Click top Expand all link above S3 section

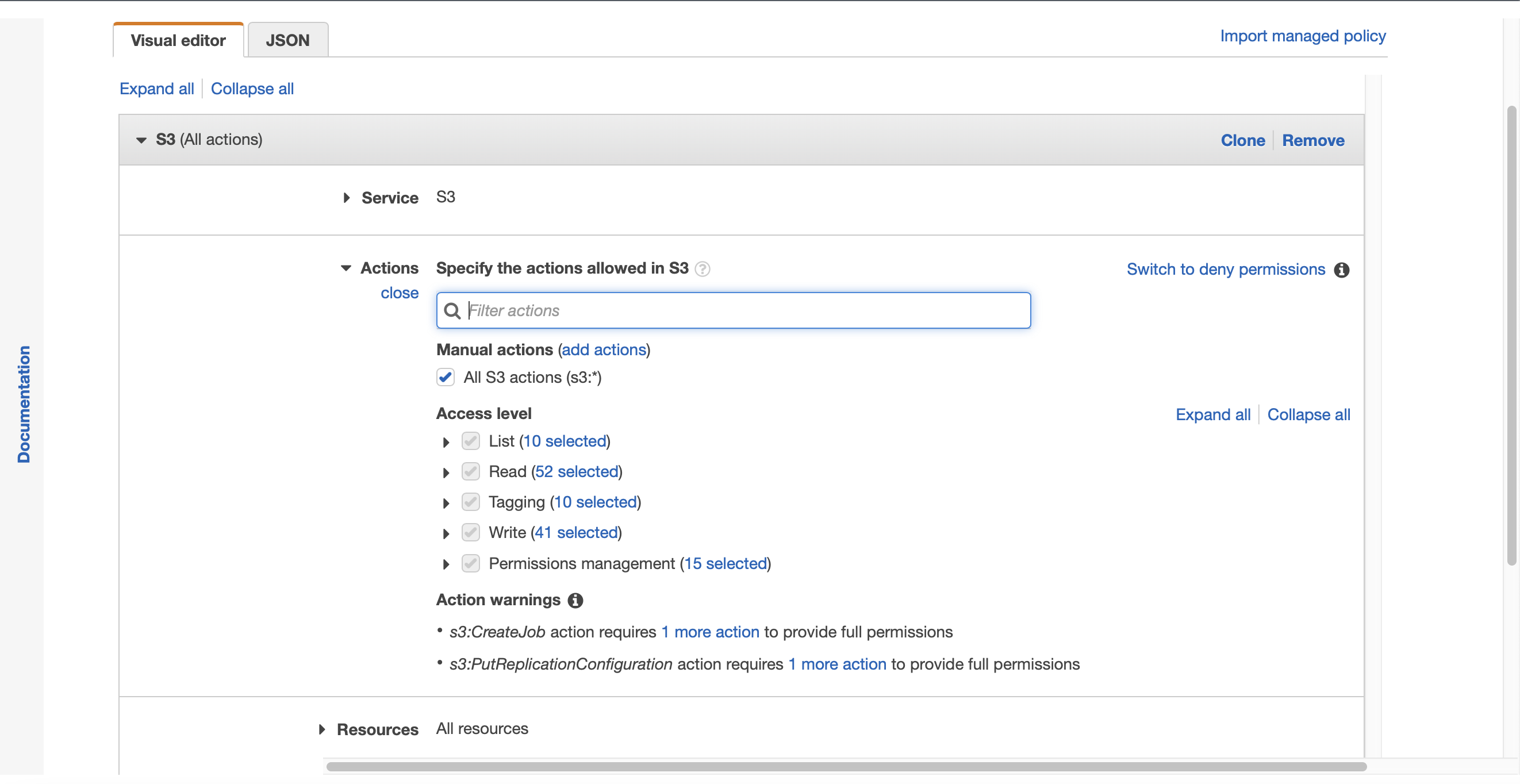(156, 89)
